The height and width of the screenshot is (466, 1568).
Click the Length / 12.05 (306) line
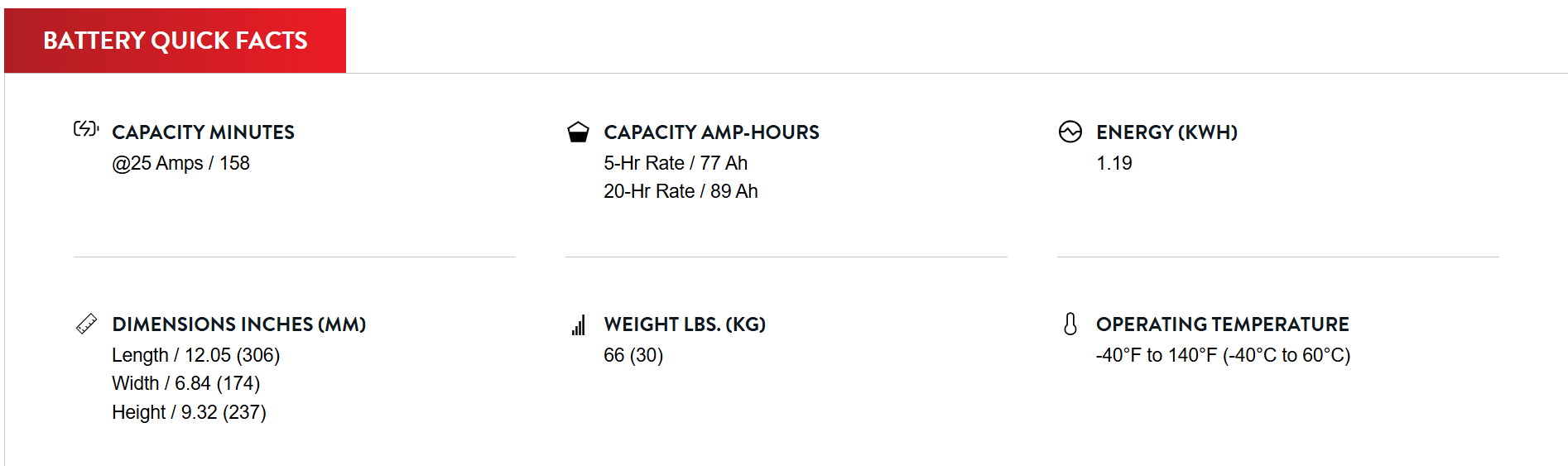coord(196,355)
